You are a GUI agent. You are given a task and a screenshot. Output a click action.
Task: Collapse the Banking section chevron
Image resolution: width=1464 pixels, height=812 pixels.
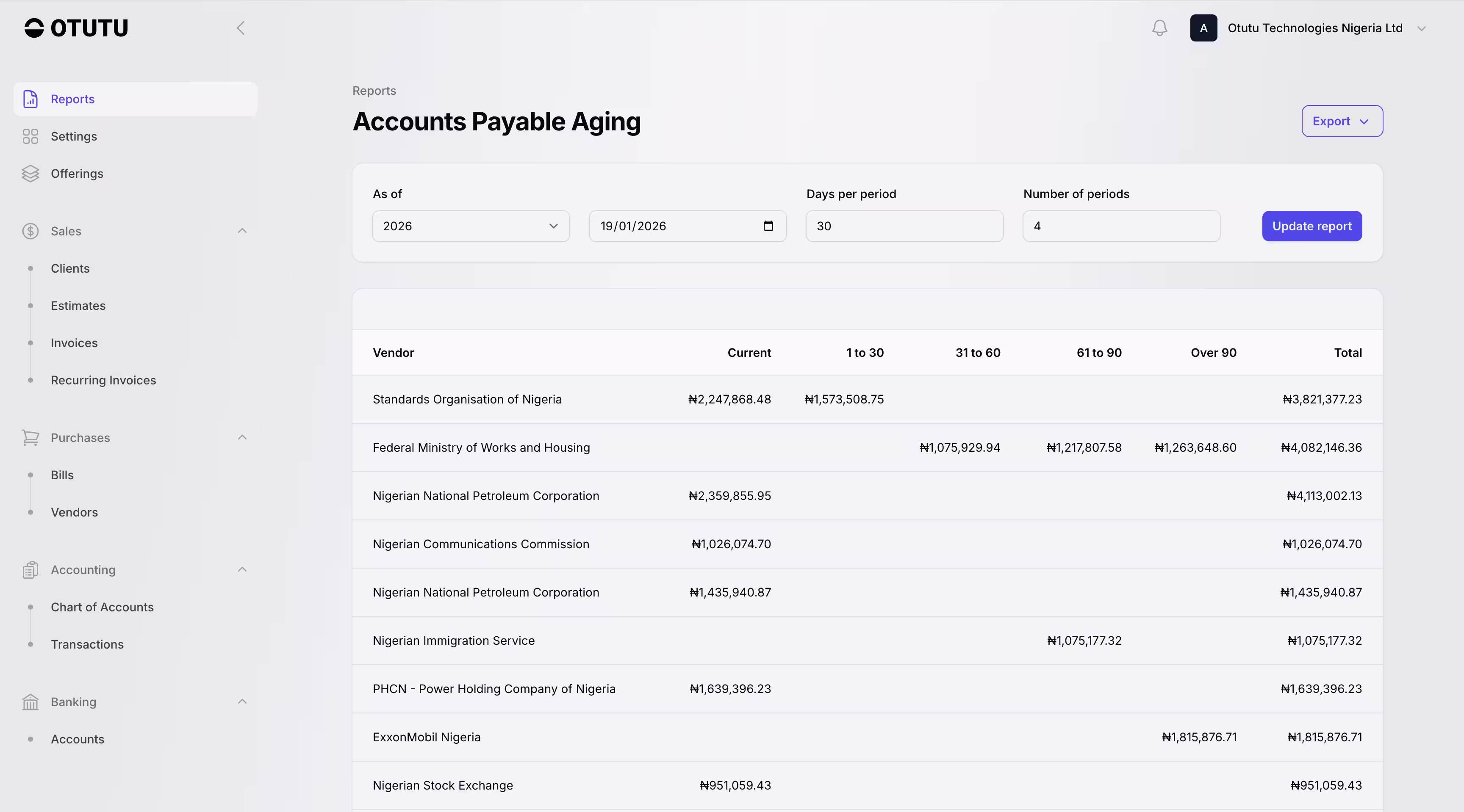click(x=242, y=702)
